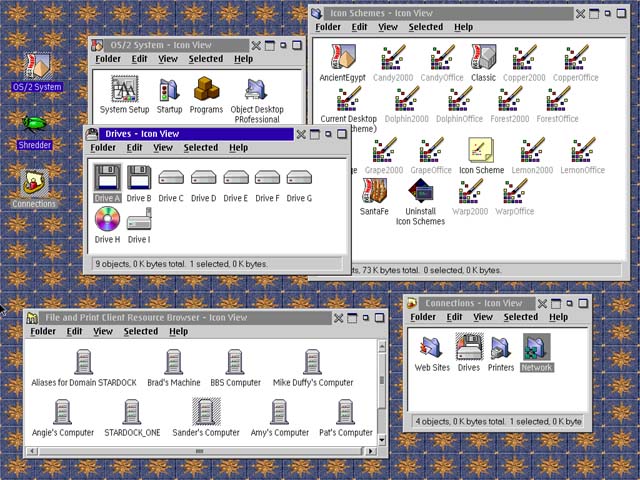Open the System Setup icon
The height and width of the screenshot is (480, 640).
tap(124, 89)
